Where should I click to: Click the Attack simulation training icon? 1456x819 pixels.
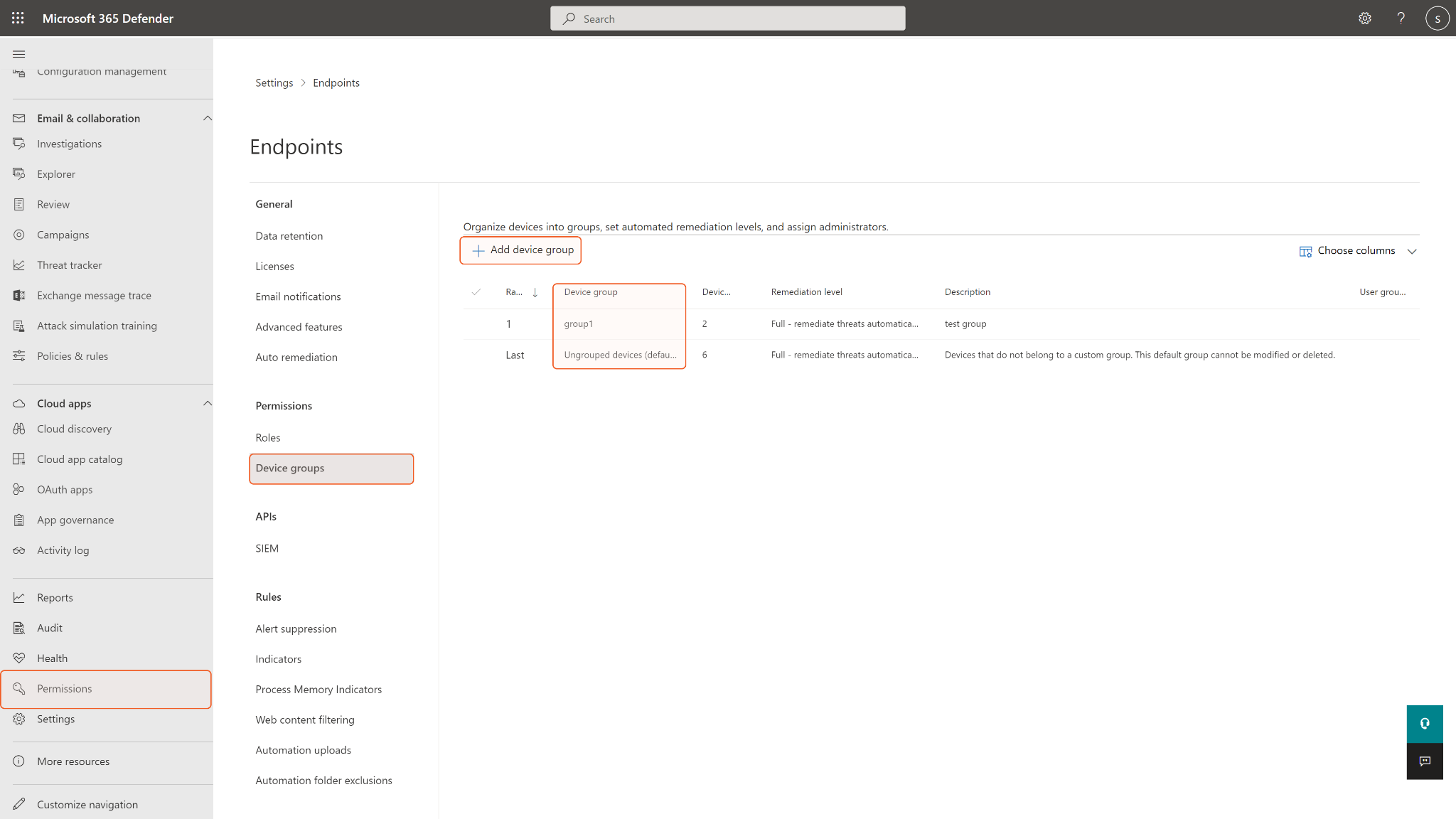coord(19,326)
